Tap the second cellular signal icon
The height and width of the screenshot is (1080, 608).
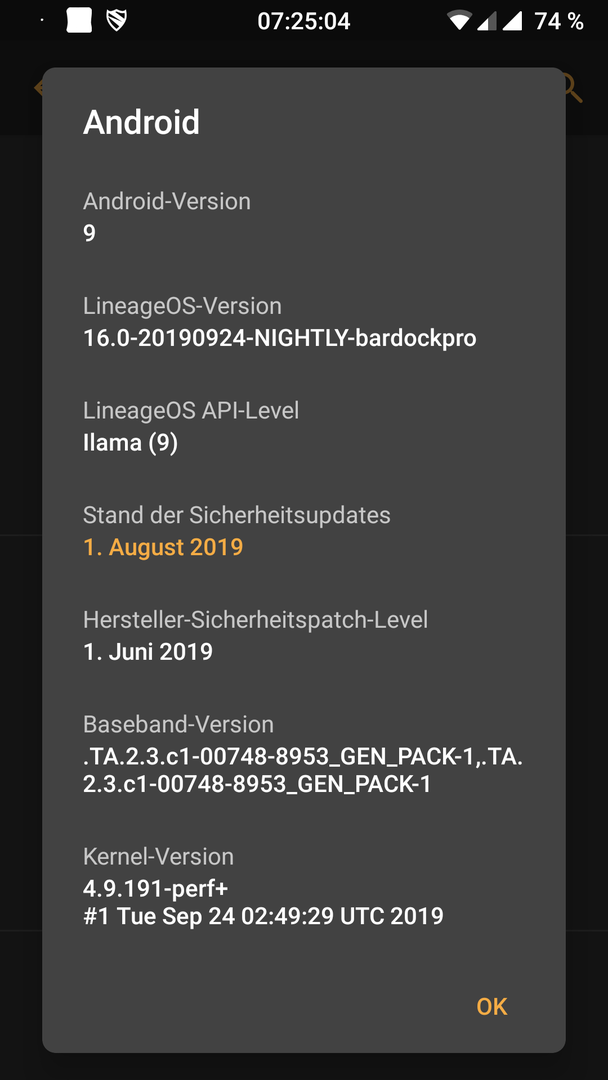tap(512, 21)
